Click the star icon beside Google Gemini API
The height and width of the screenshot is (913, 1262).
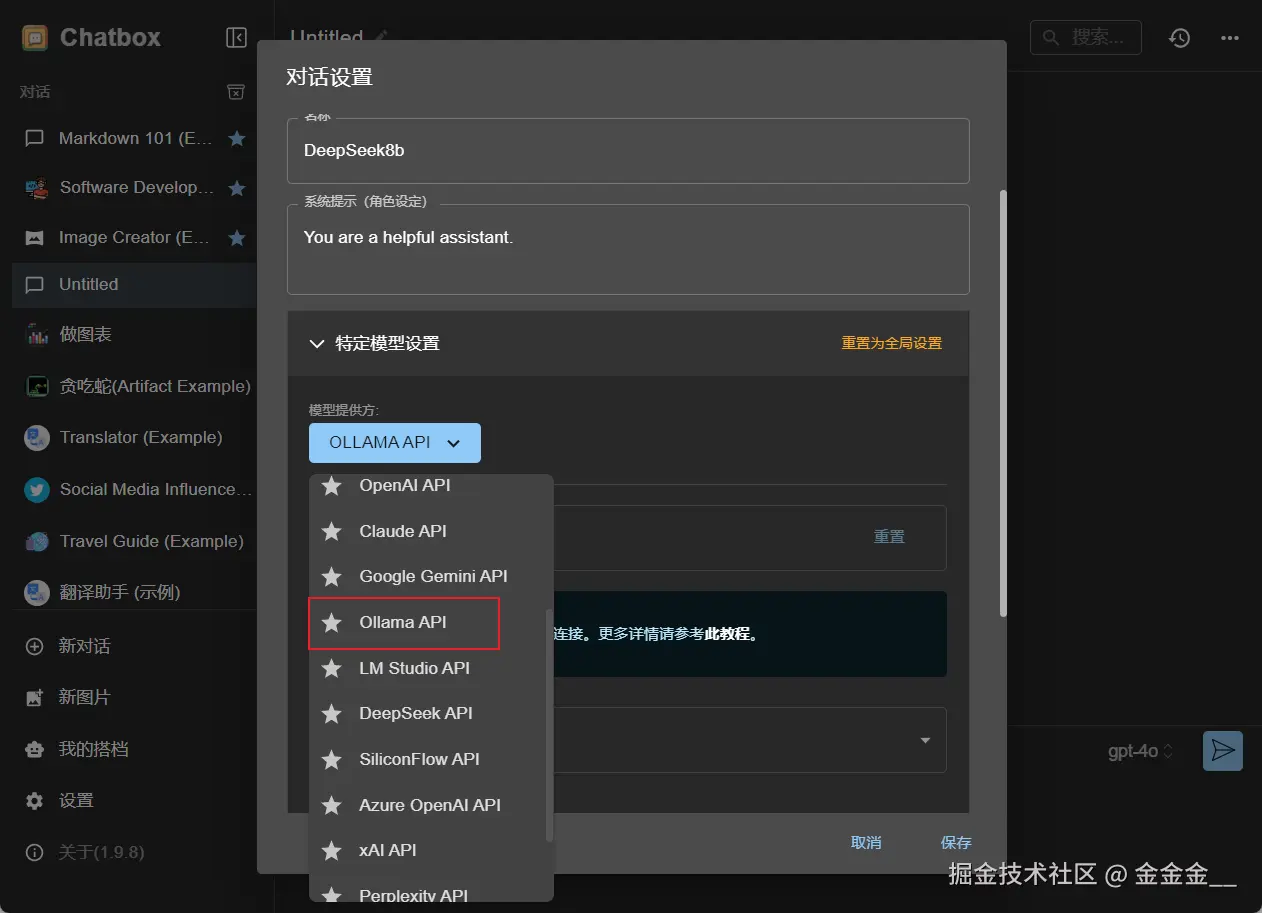[332, 577]
